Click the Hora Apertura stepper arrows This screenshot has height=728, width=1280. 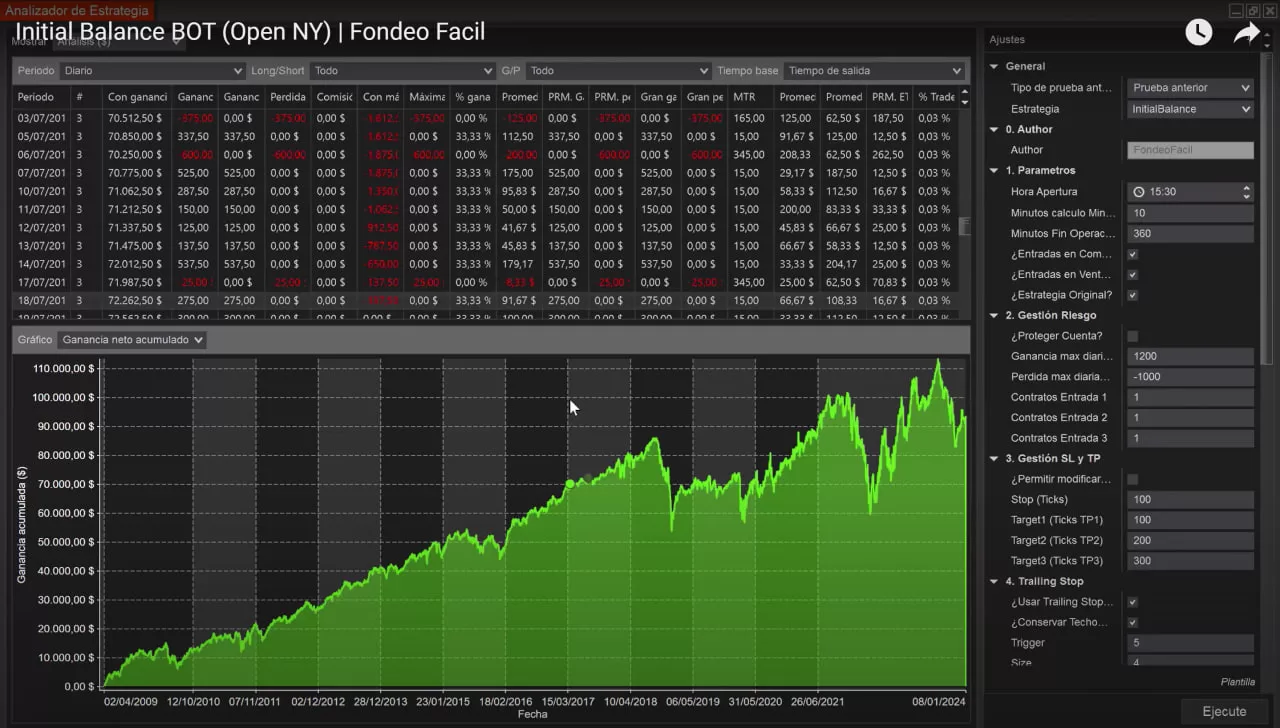[x=1246, y=192]
